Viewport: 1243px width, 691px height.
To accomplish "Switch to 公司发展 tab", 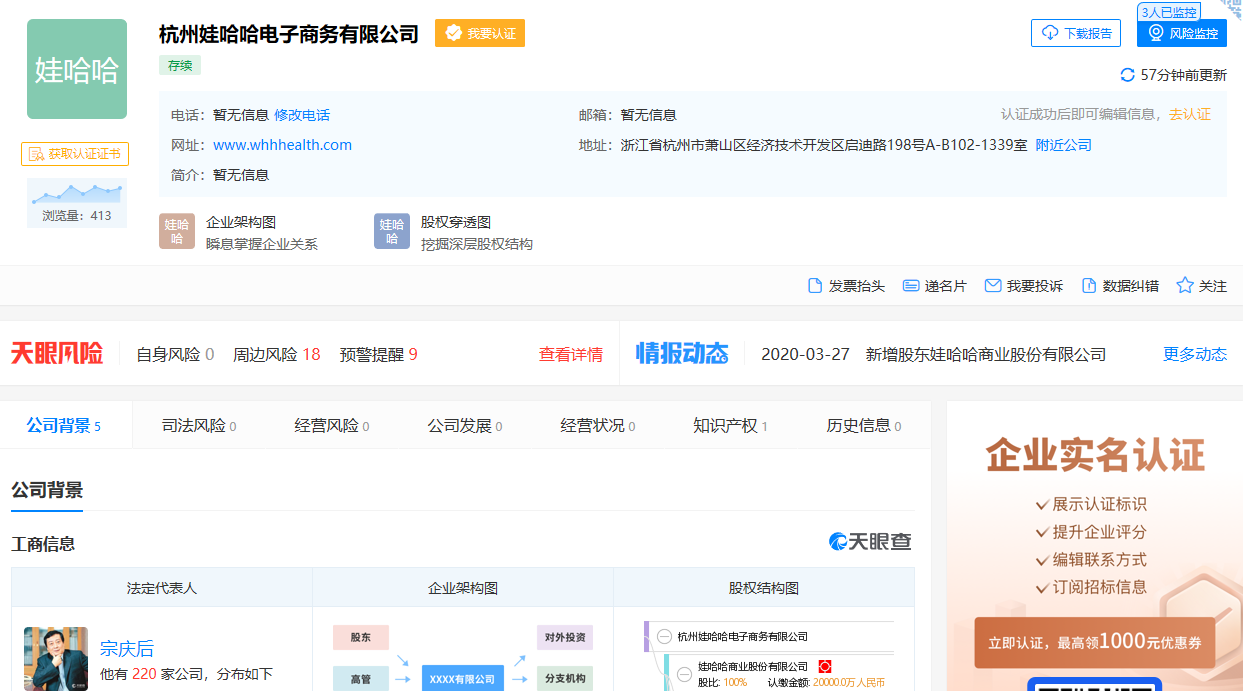I will [x=465, y=426].
